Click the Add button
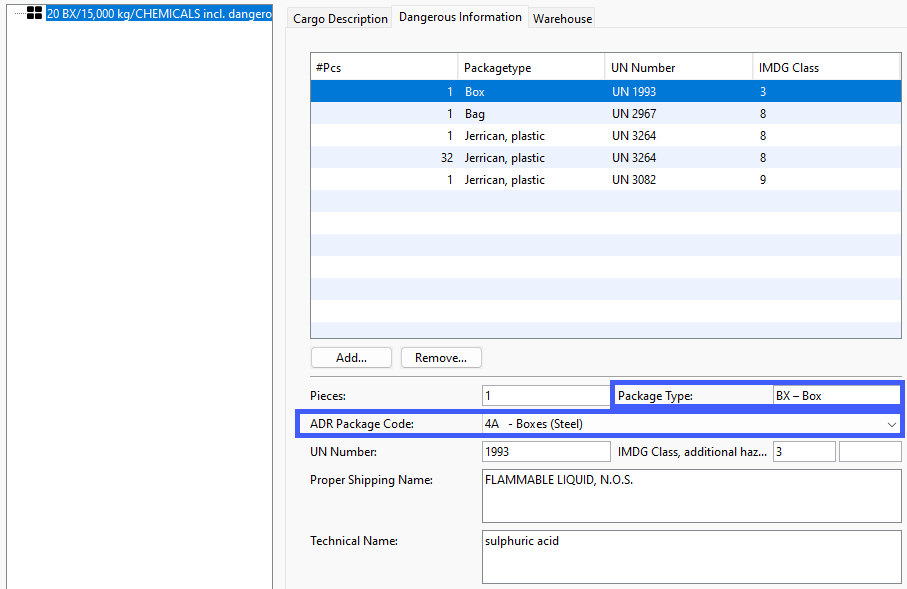Screen dimensions: 907x589 [x=350, y=357]
